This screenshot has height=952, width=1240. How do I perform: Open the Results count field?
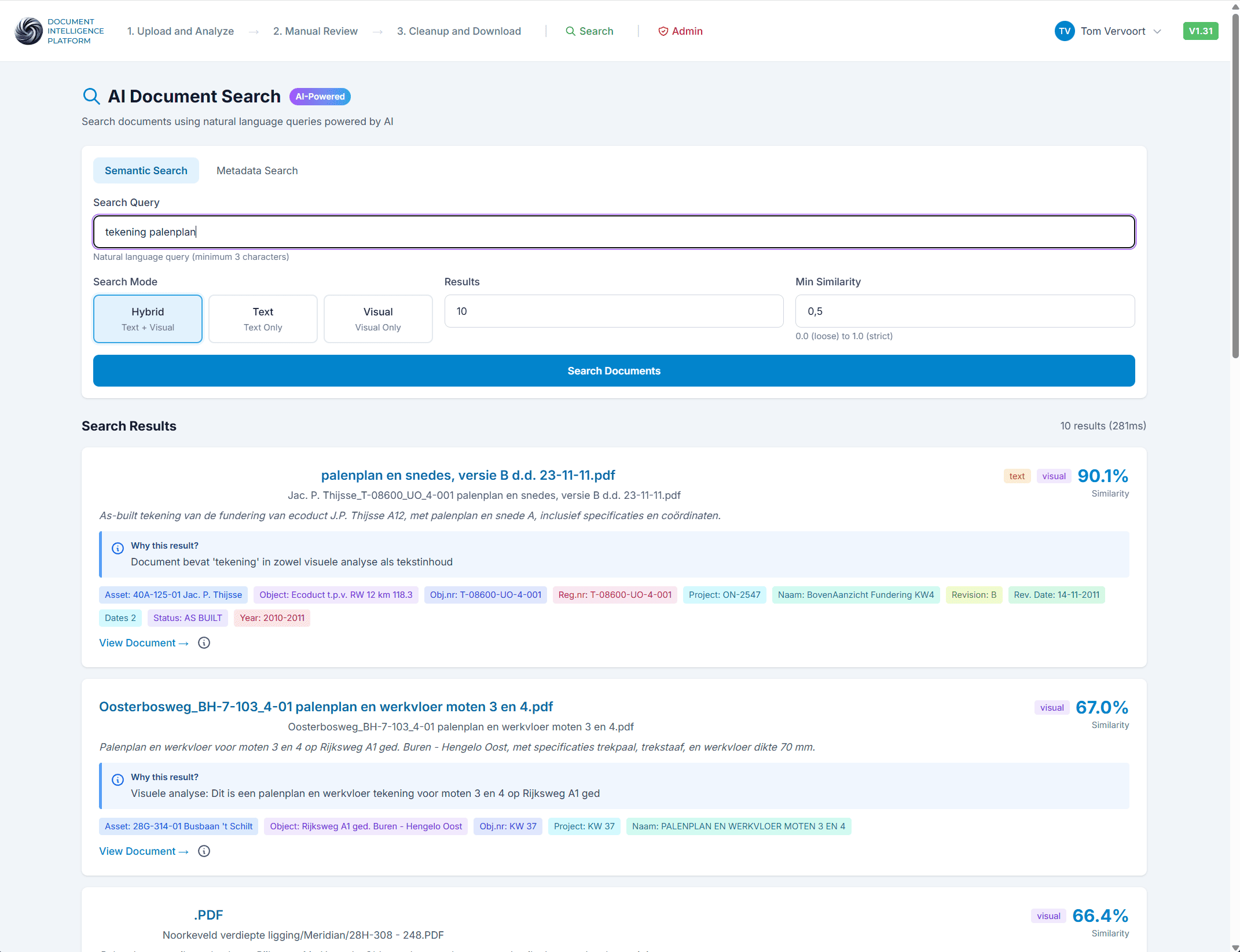614,311
